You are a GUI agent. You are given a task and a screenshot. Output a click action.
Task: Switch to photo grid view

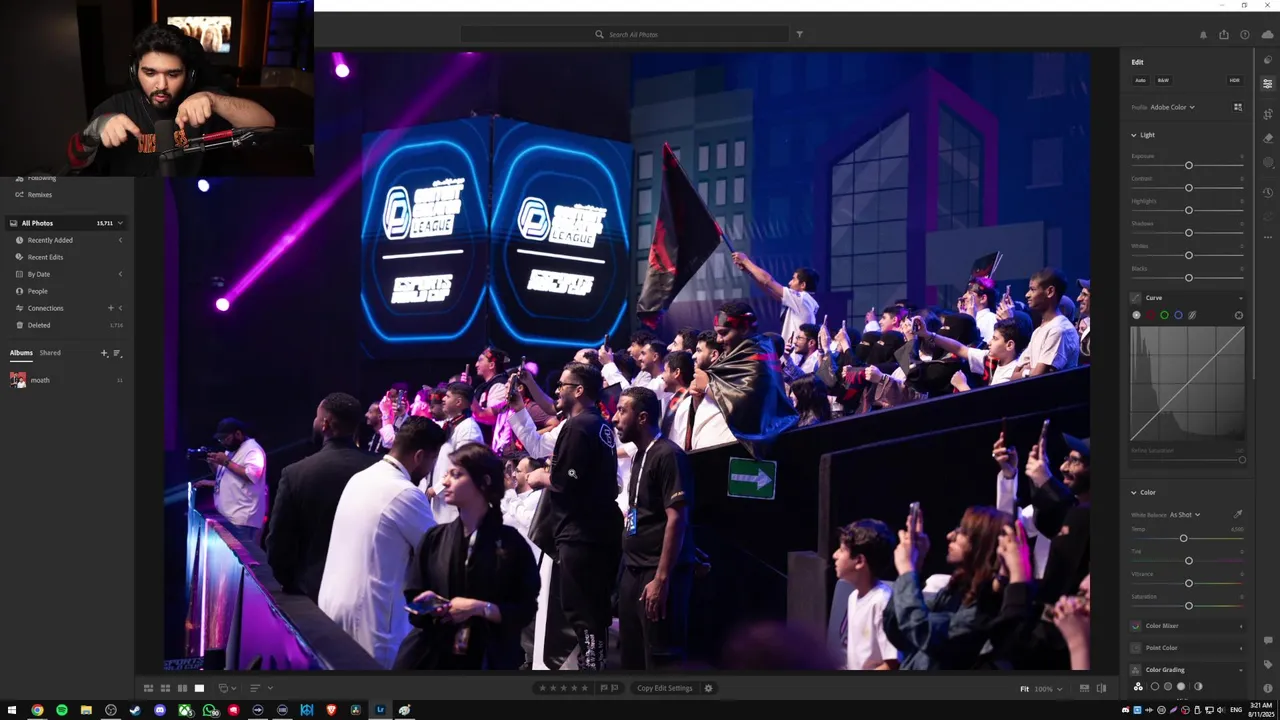click(x=148, y=688)
